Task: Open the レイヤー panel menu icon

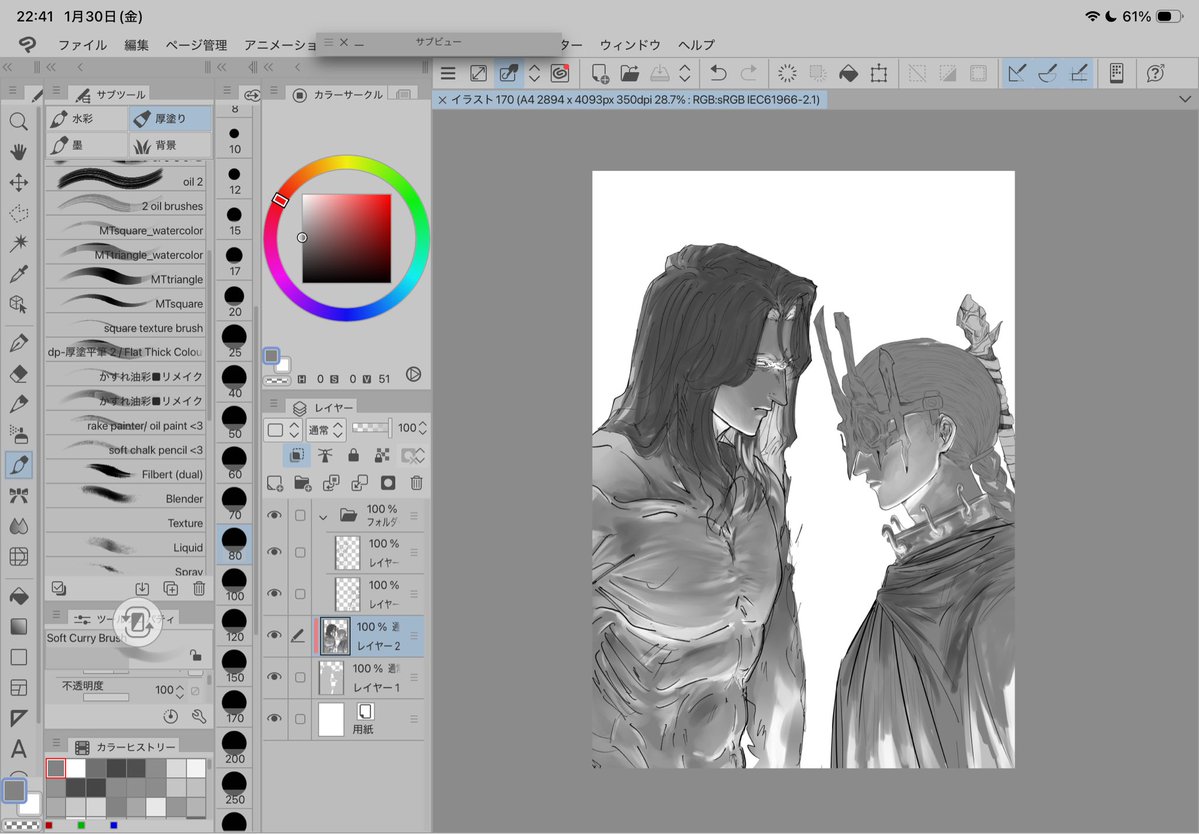Action: point(274,403)
